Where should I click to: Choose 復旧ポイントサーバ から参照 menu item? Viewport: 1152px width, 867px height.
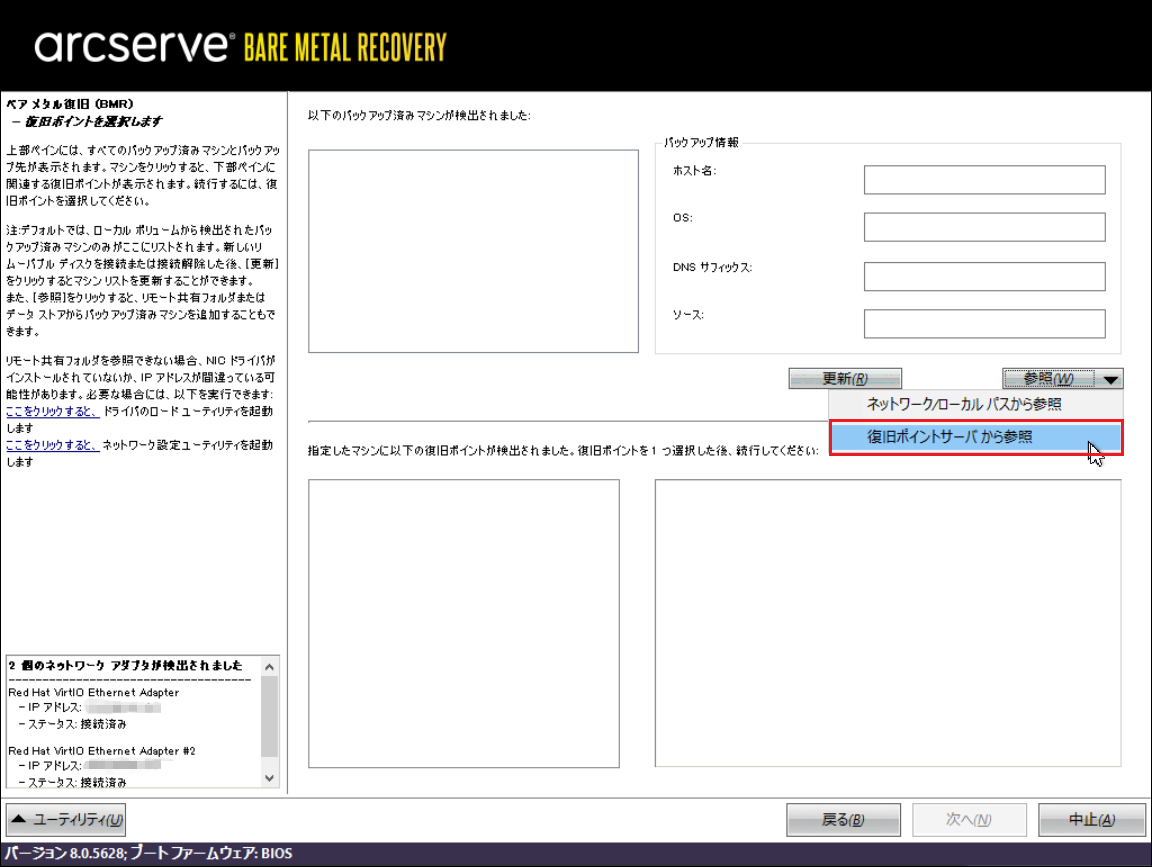[950, 437]
